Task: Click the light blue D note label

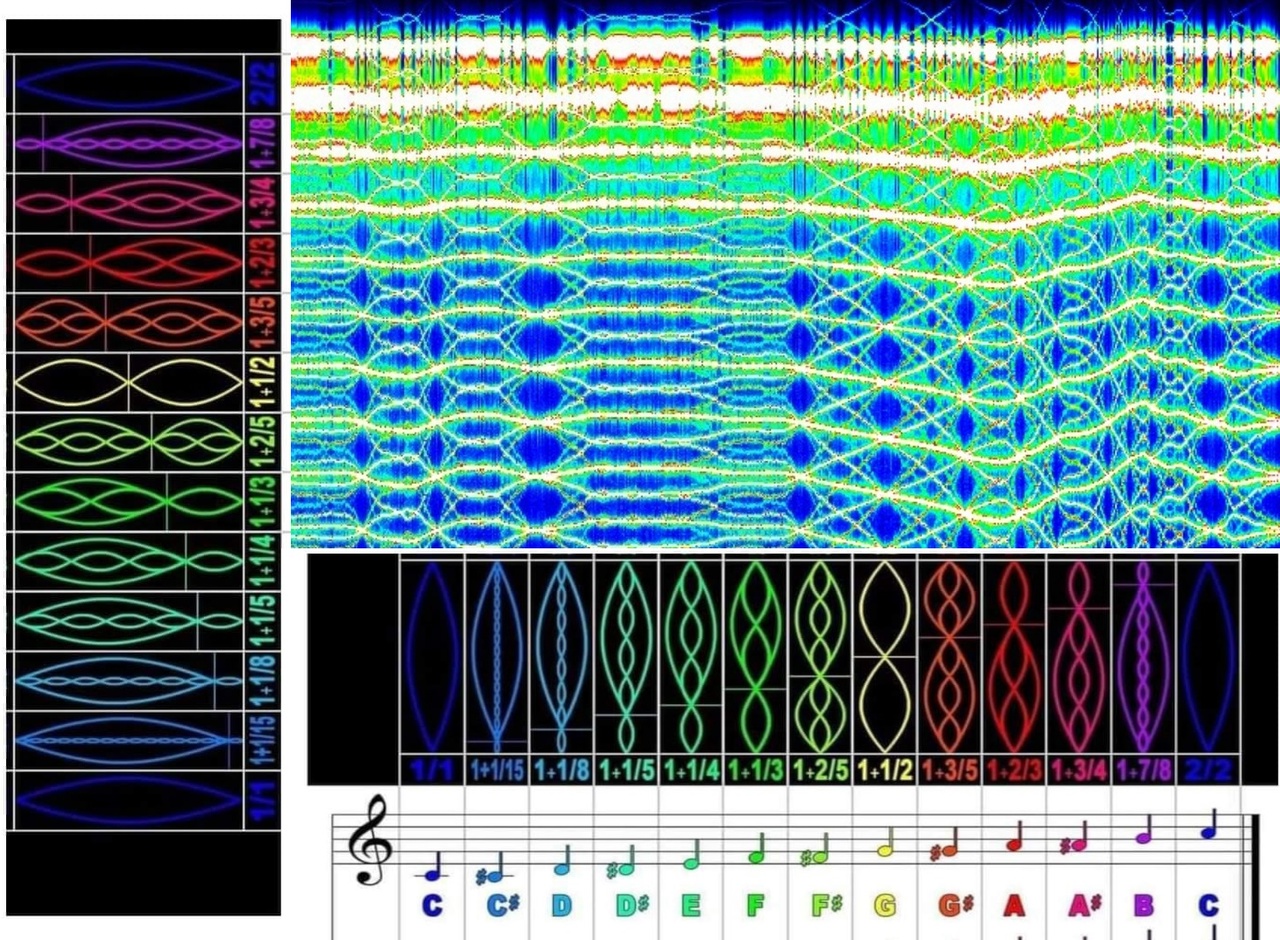Action: (562, 906)
